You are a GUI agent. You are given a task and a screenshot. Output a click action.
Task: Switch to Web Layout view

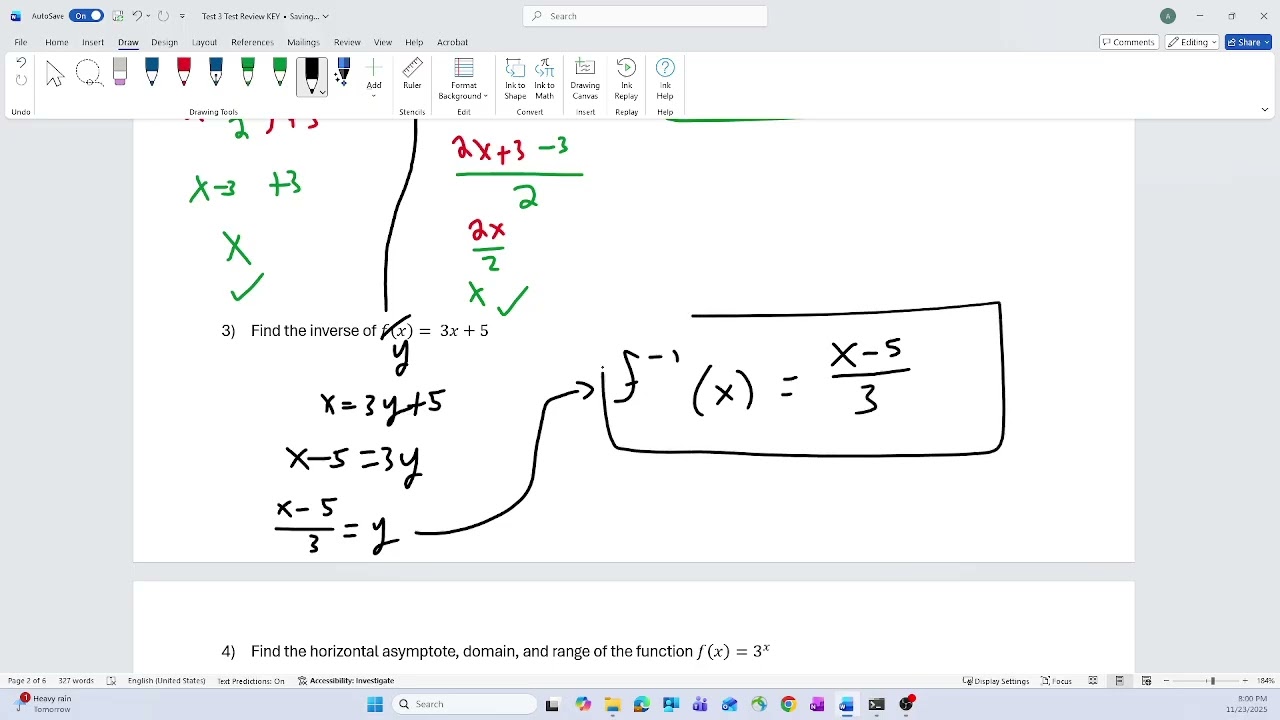coord(1147,681)
